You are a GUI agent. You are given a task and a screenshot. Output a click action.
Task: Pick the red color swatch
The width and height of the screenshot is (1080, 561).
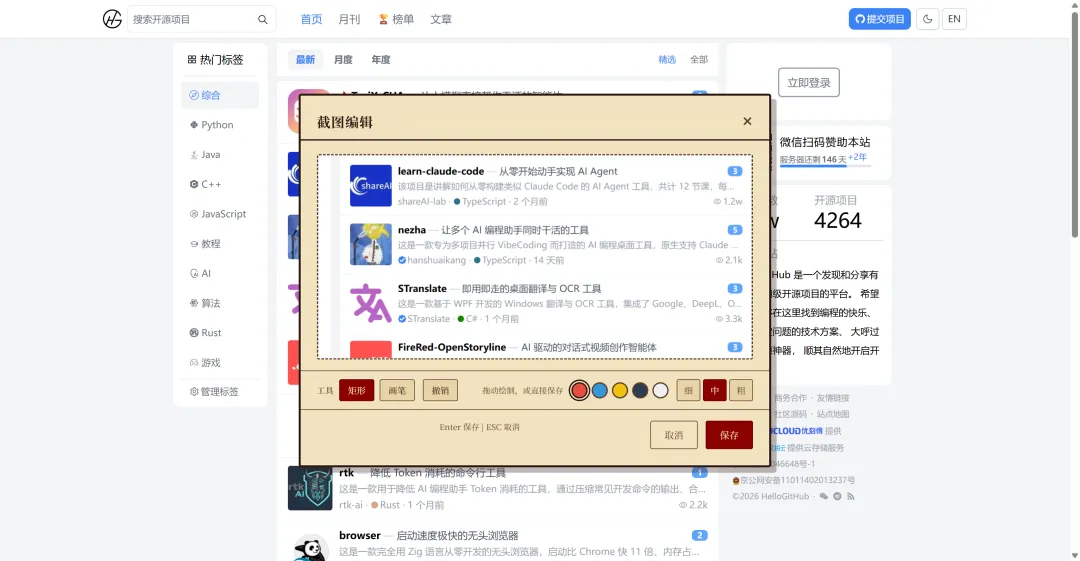click(579, 391)
